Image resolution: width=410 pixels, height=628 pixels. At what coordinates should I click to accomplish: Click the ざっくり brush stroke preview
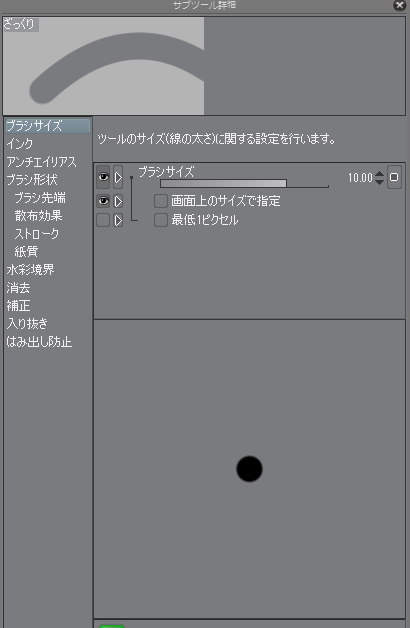click(x=103, y=66)
